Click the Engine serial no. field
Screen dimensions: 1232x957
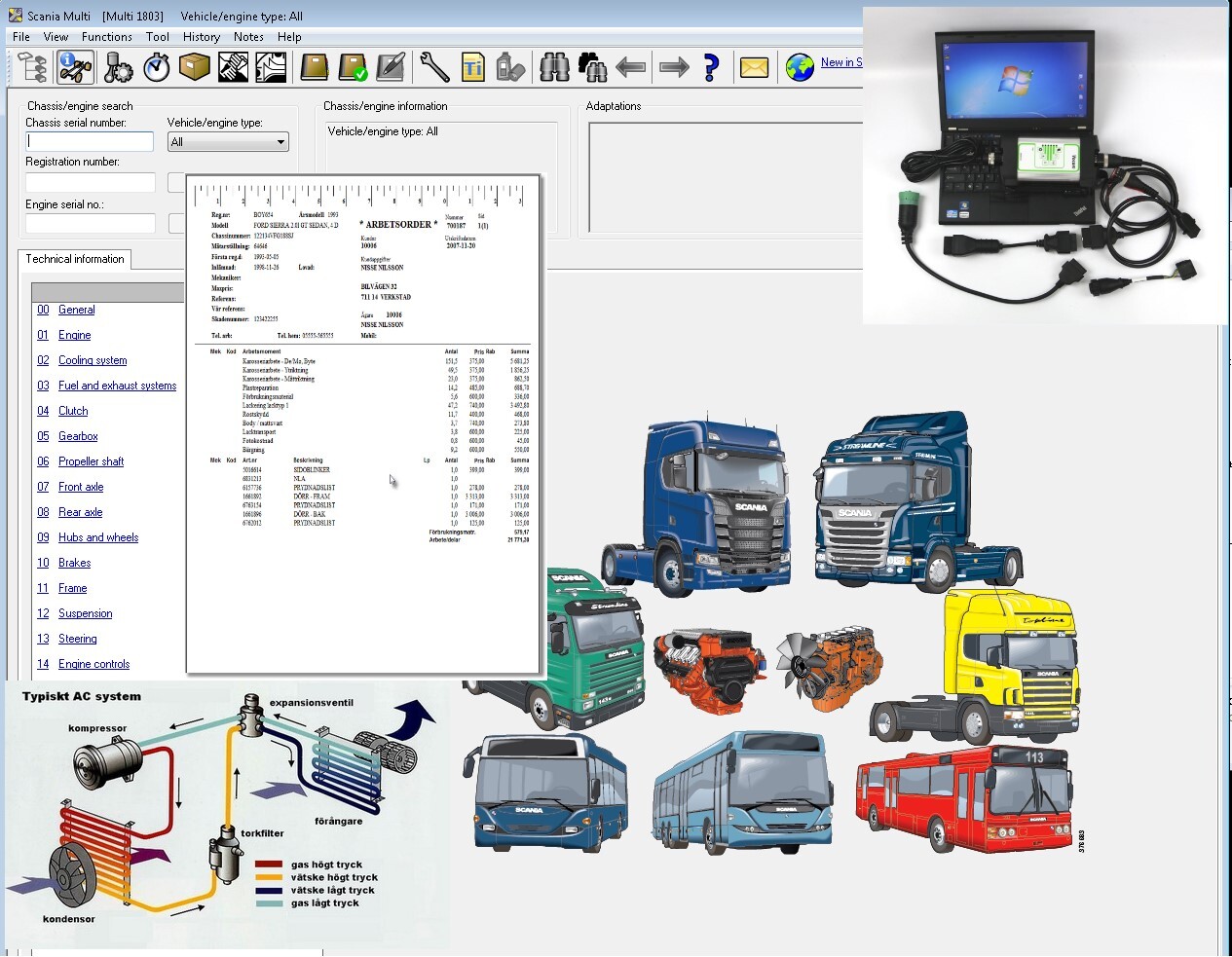[91, 224]
